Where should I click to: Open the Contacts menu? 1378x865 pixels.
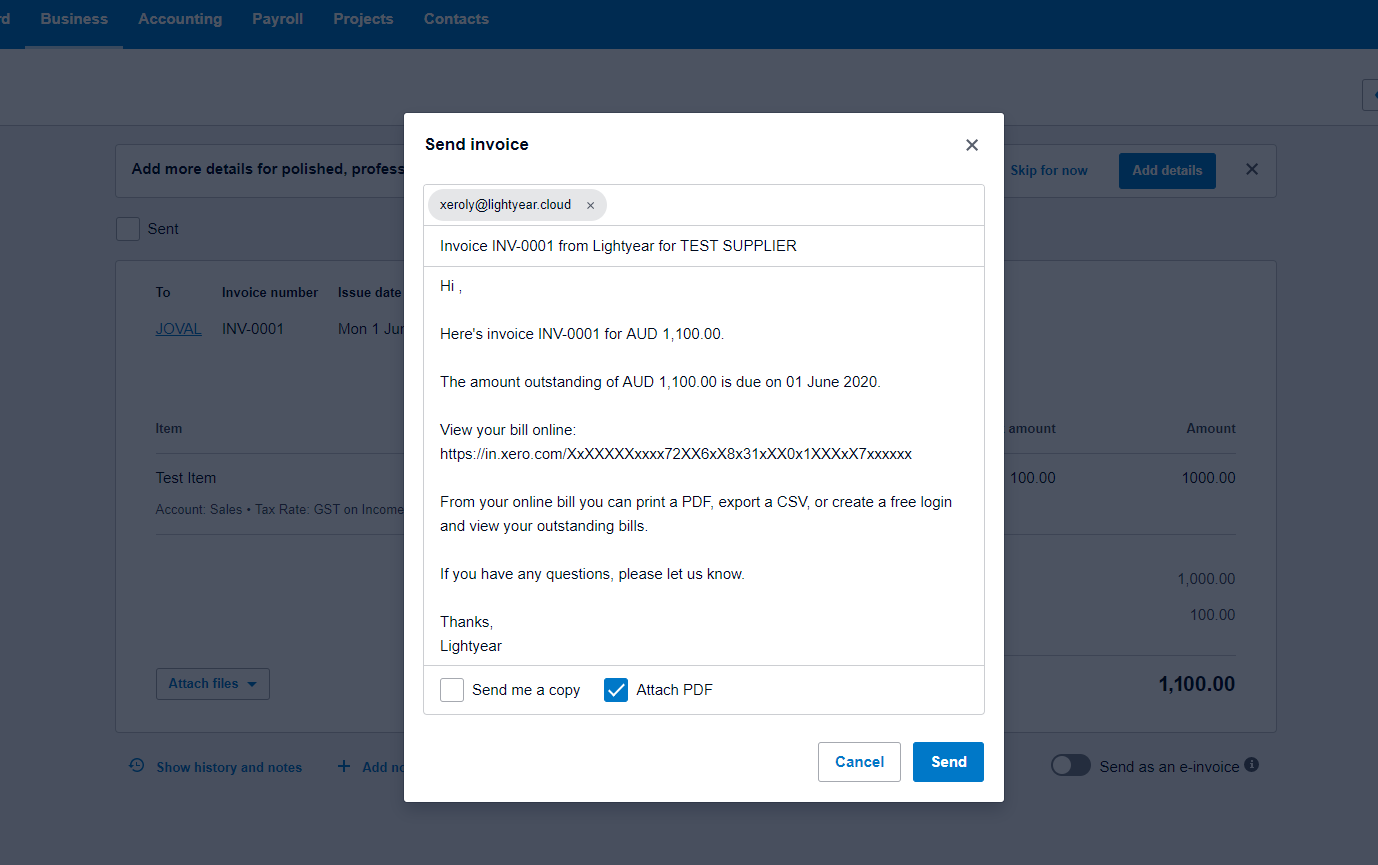[456, 19]
